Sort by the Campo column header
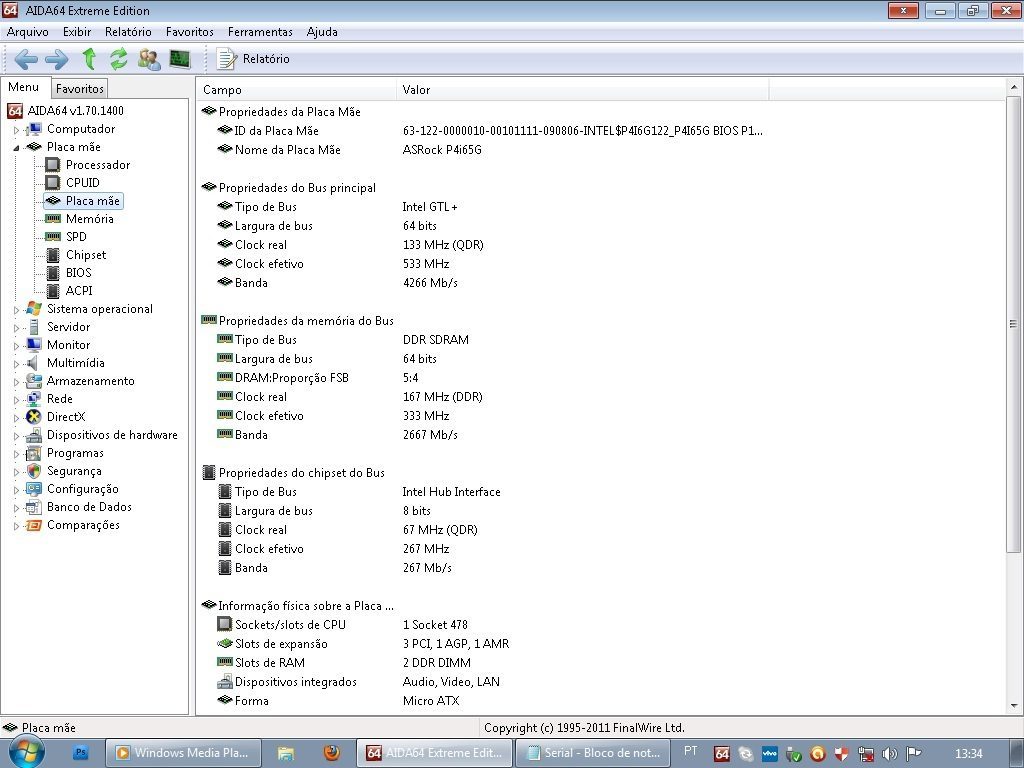1024x768 pixels. (296, 89)
